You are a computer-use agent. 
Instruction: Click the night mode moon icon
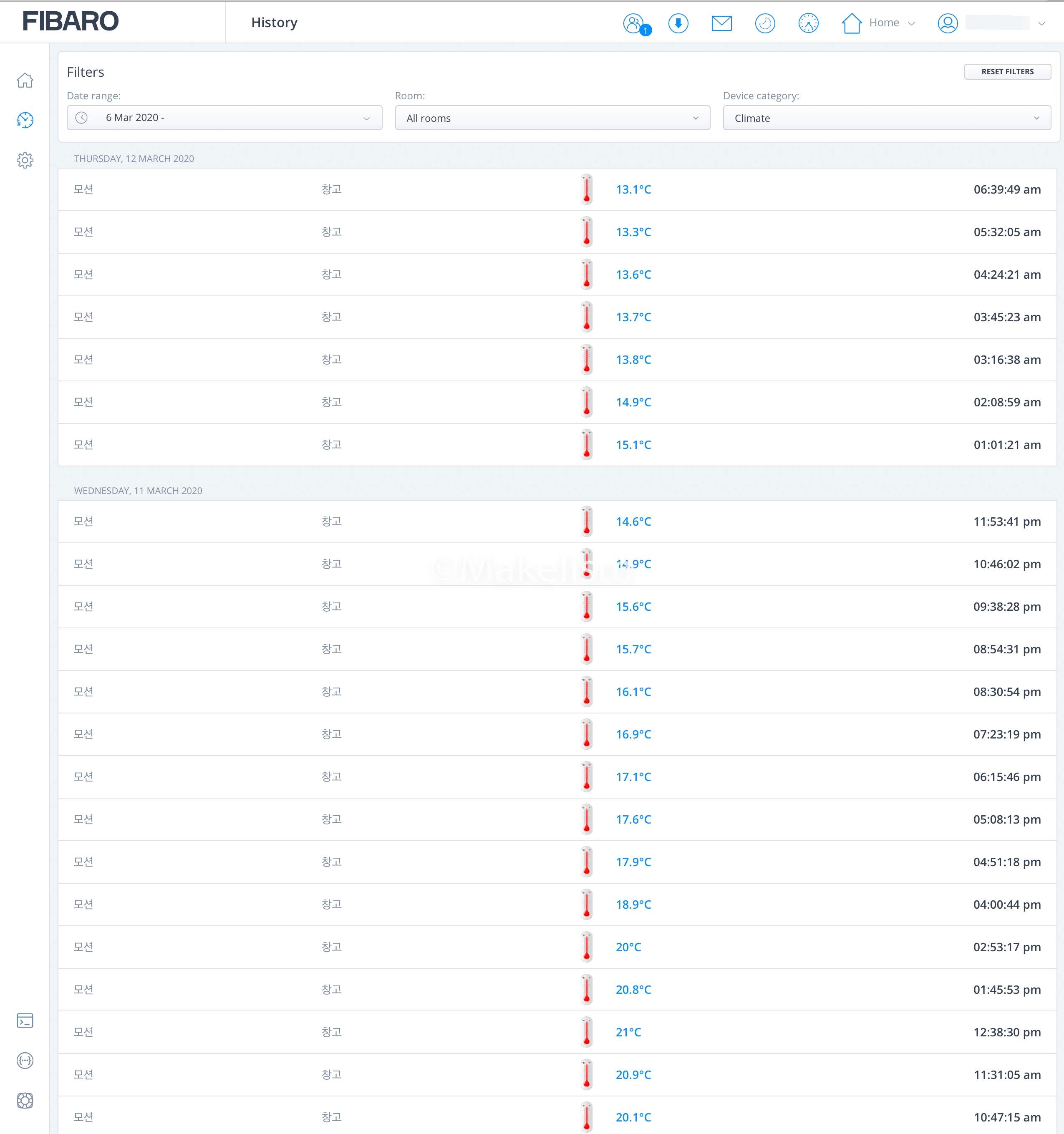pyautogui.click(x=764, y=23)
